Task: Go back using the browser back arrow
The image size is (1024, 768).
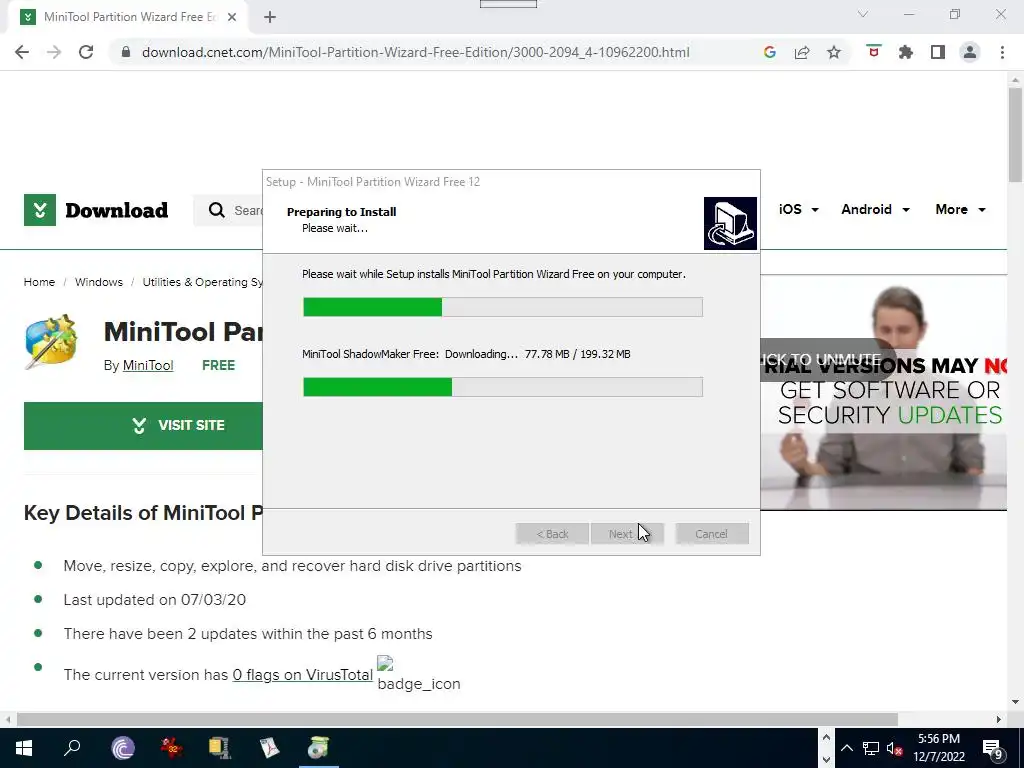Action: 22,52
